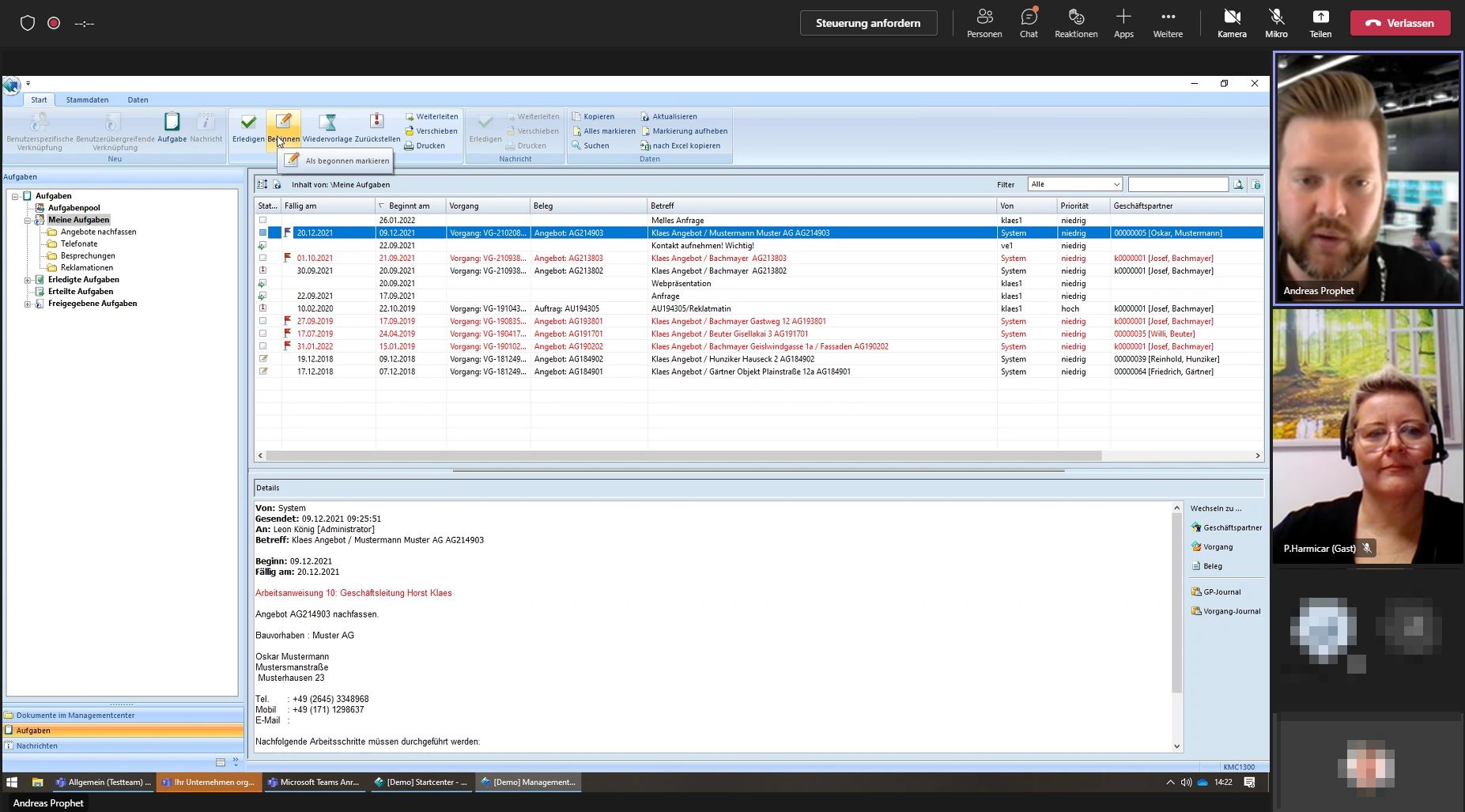Open the Daten ribbon tab
This screenshot has width=1465, height=812.
coord(138,100)
